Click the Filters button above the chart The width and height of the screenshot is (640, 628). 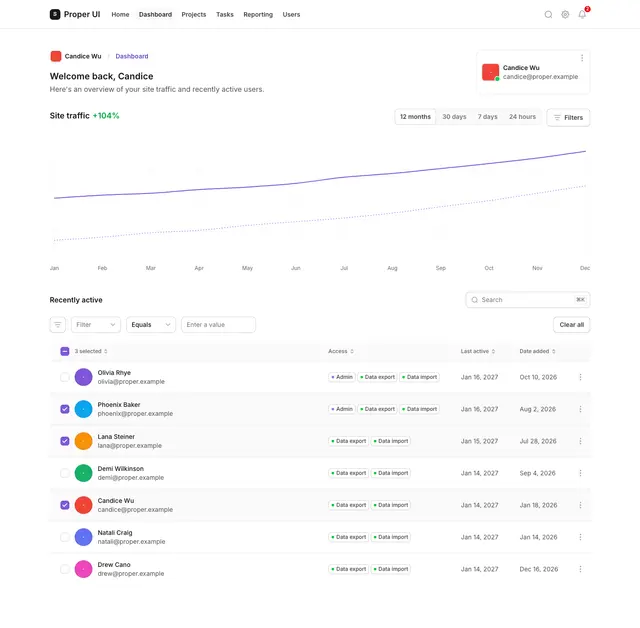pyautogui.click(x=568, y=118)
